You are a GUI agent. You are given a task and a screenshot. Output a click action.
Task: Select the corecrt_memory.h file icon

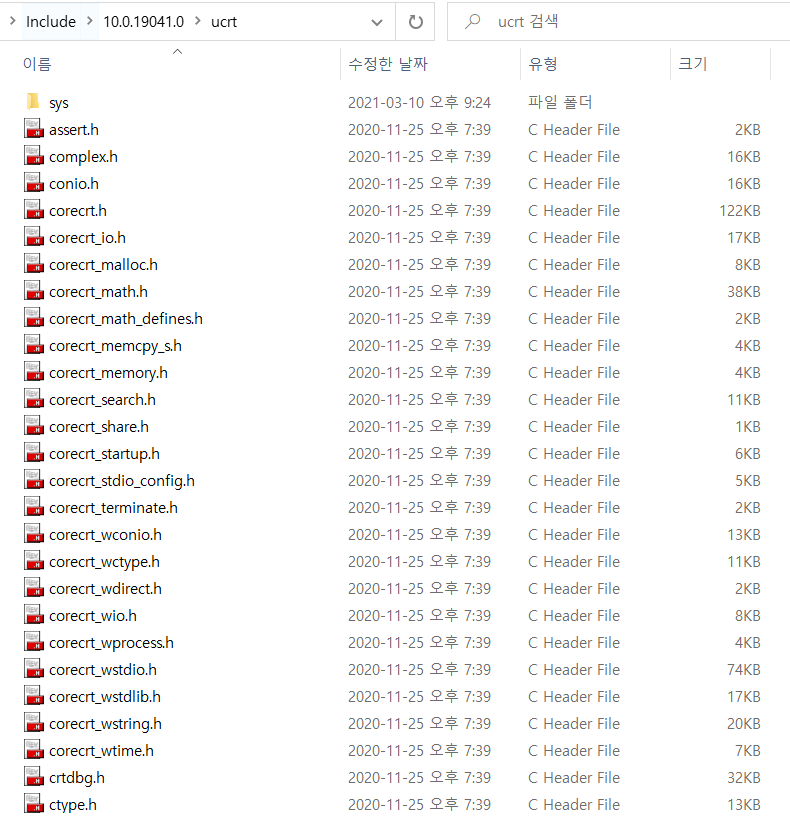[x=34, y=372]
